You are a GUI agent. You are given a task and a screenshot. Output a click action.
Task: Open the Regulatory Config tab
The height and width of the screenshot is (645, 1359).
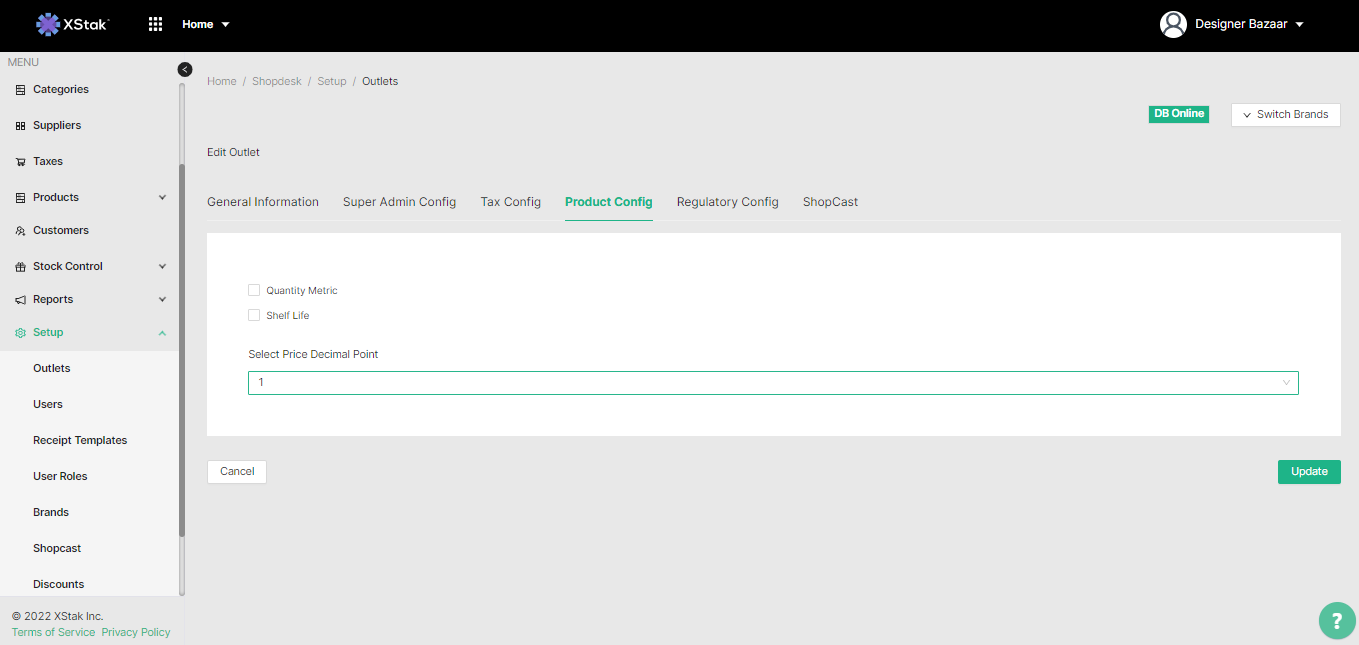point(727,202)
